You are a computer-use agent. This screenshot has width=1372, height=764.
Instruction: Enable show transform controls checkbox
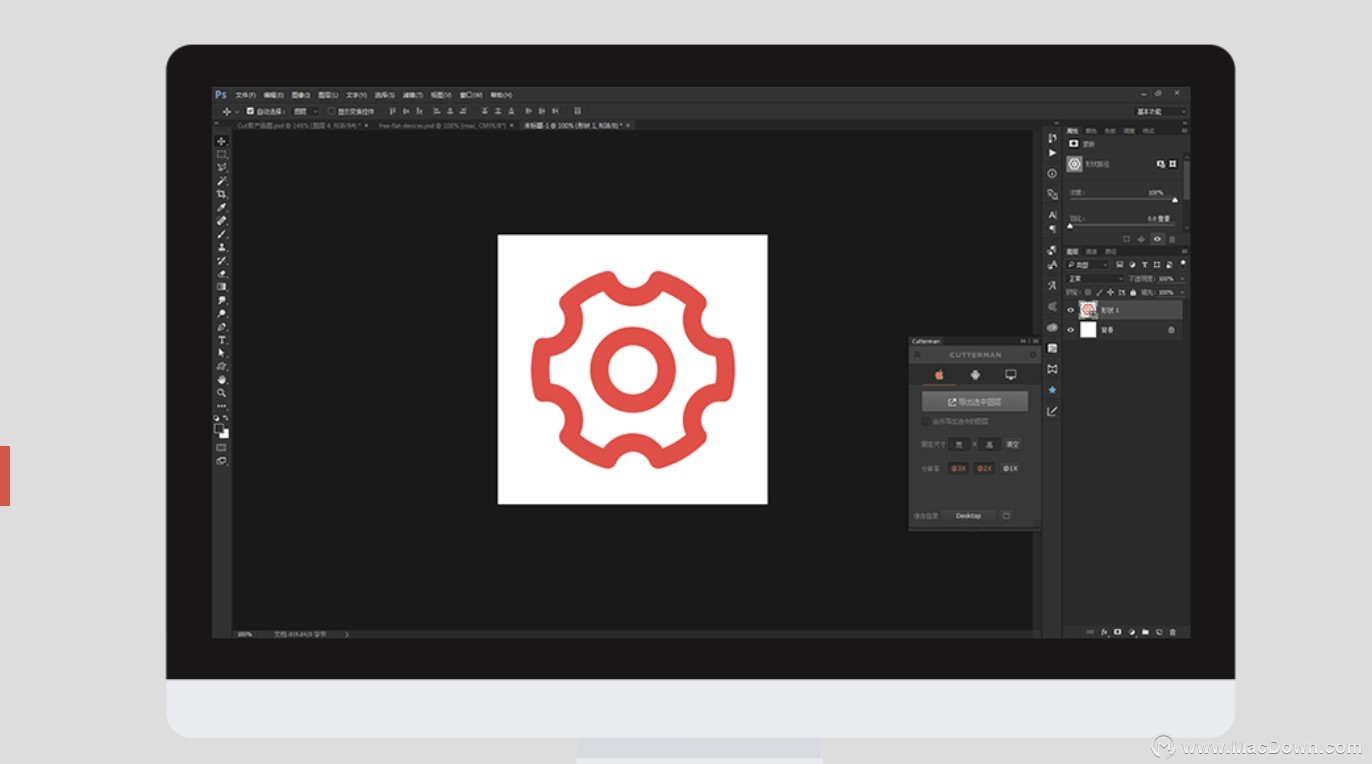332,111
